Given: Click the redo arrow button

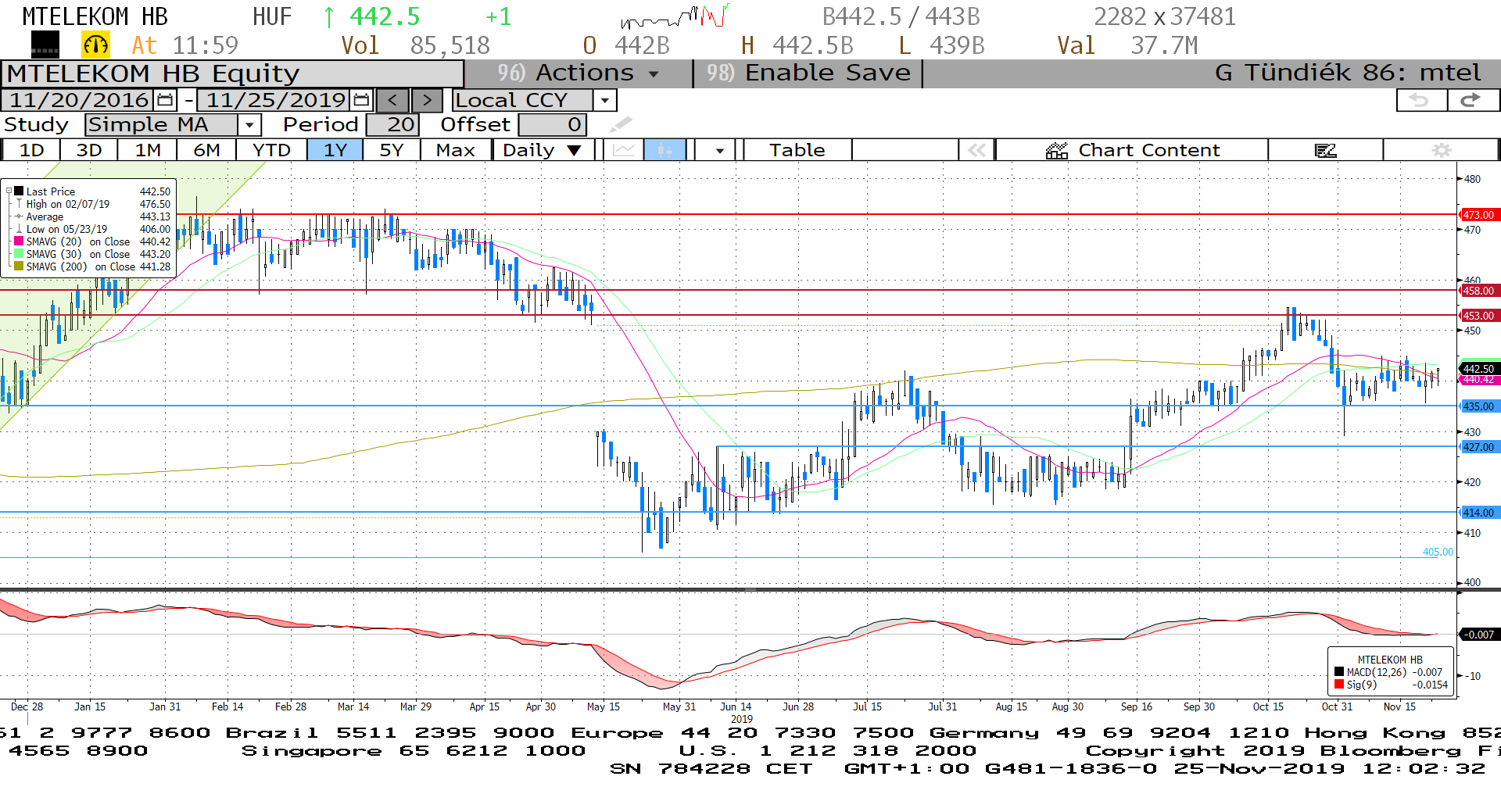Looking at the screenshot, I should (1473, 100).
